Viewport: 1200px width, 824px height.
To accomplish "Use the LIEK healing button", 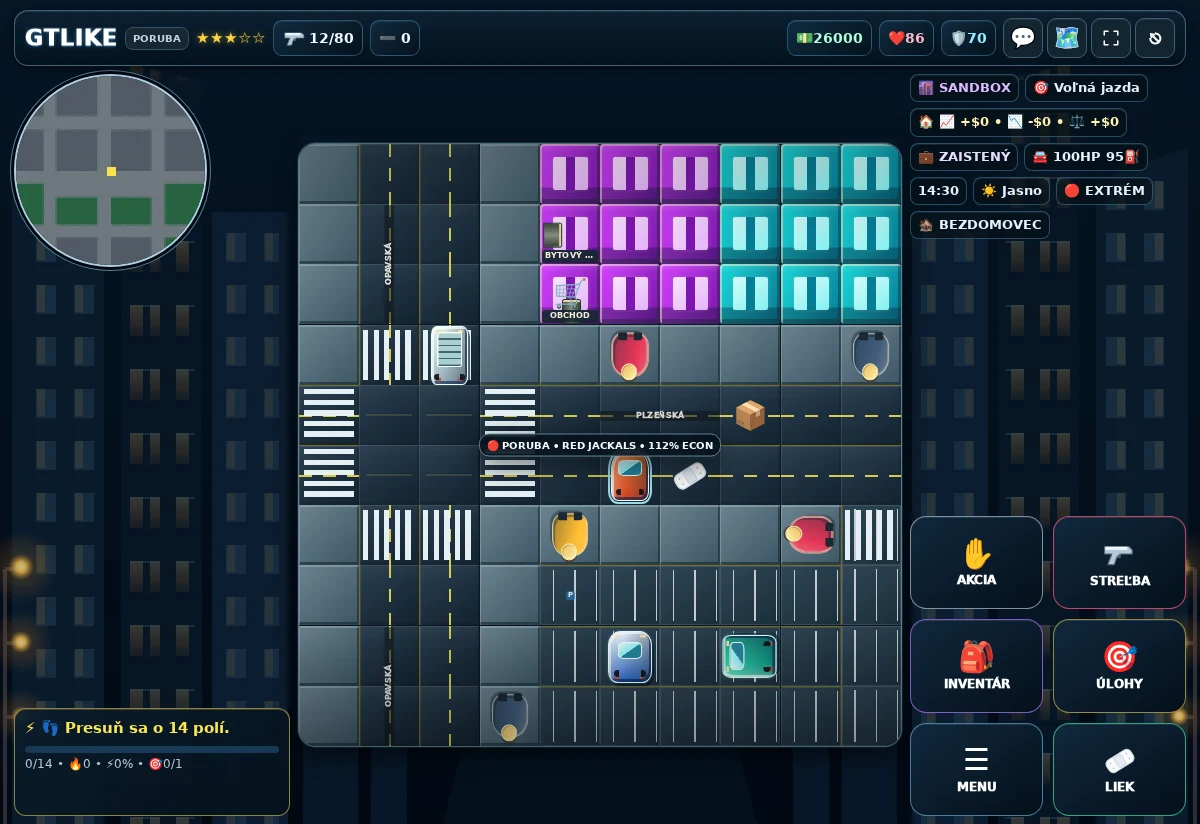I will (1119, 769).
